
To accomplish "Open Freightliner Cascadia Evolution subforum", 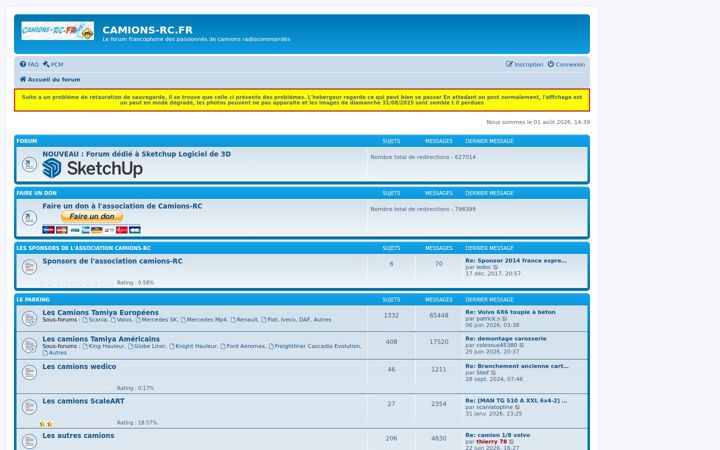I will pos(315,346).
